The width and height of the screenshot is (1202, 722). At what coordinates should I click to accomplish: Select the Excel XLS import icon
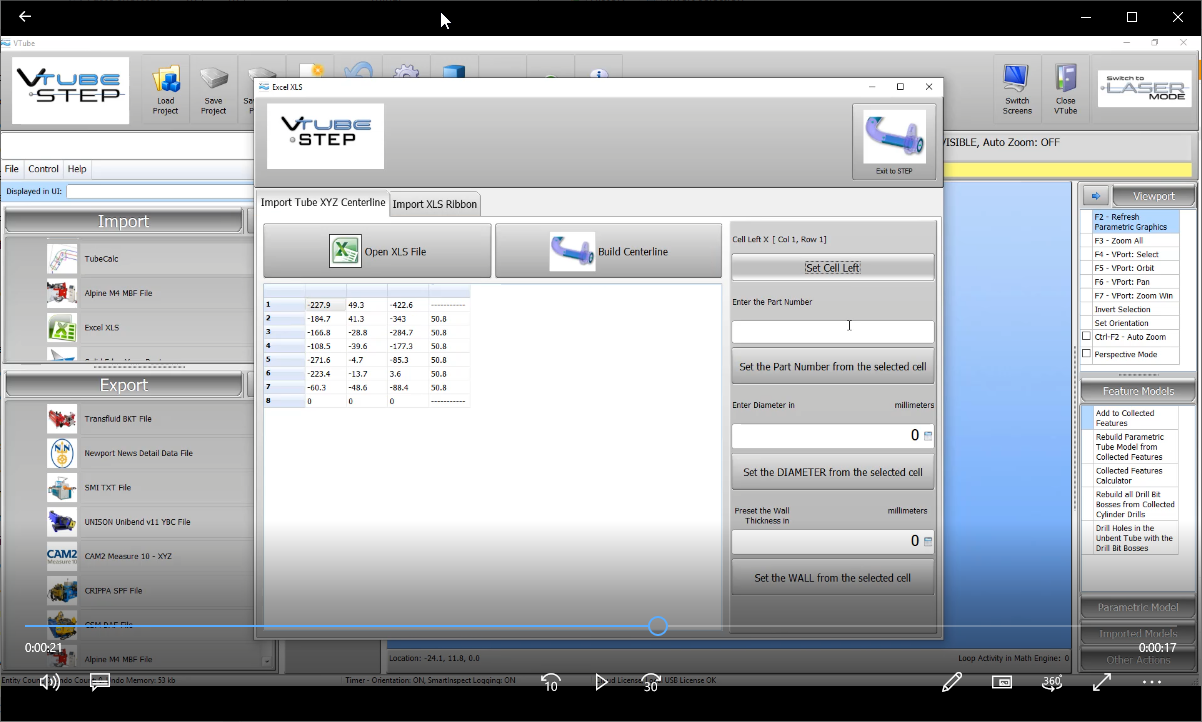62,328
